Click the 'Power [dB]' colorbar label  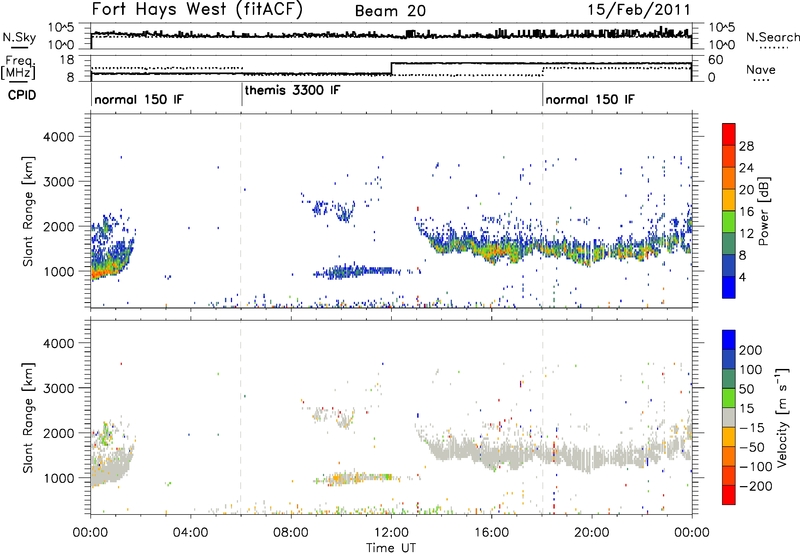(763, 211)
